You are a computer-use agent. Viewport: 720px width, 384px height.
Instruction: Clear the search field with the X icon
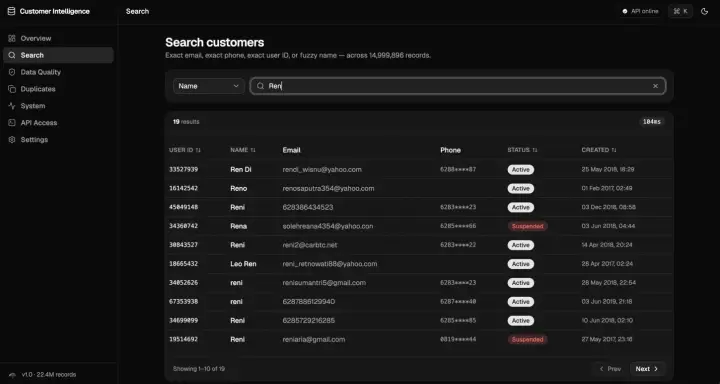(x=655, y=86)
